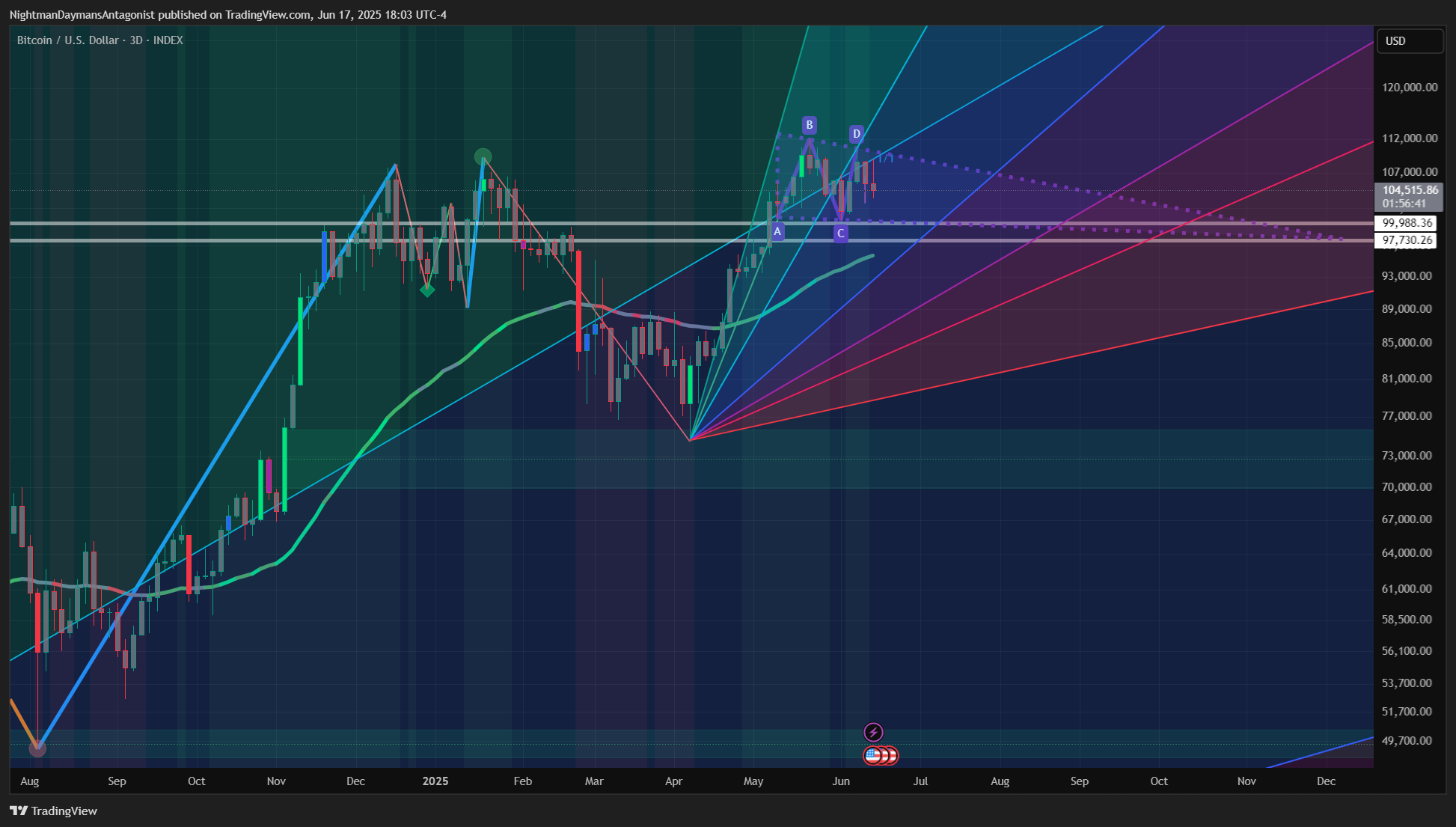This screenshot has width=1456, height=827.
Task: Select the pattern point label D
Action: tap(857, 134)
